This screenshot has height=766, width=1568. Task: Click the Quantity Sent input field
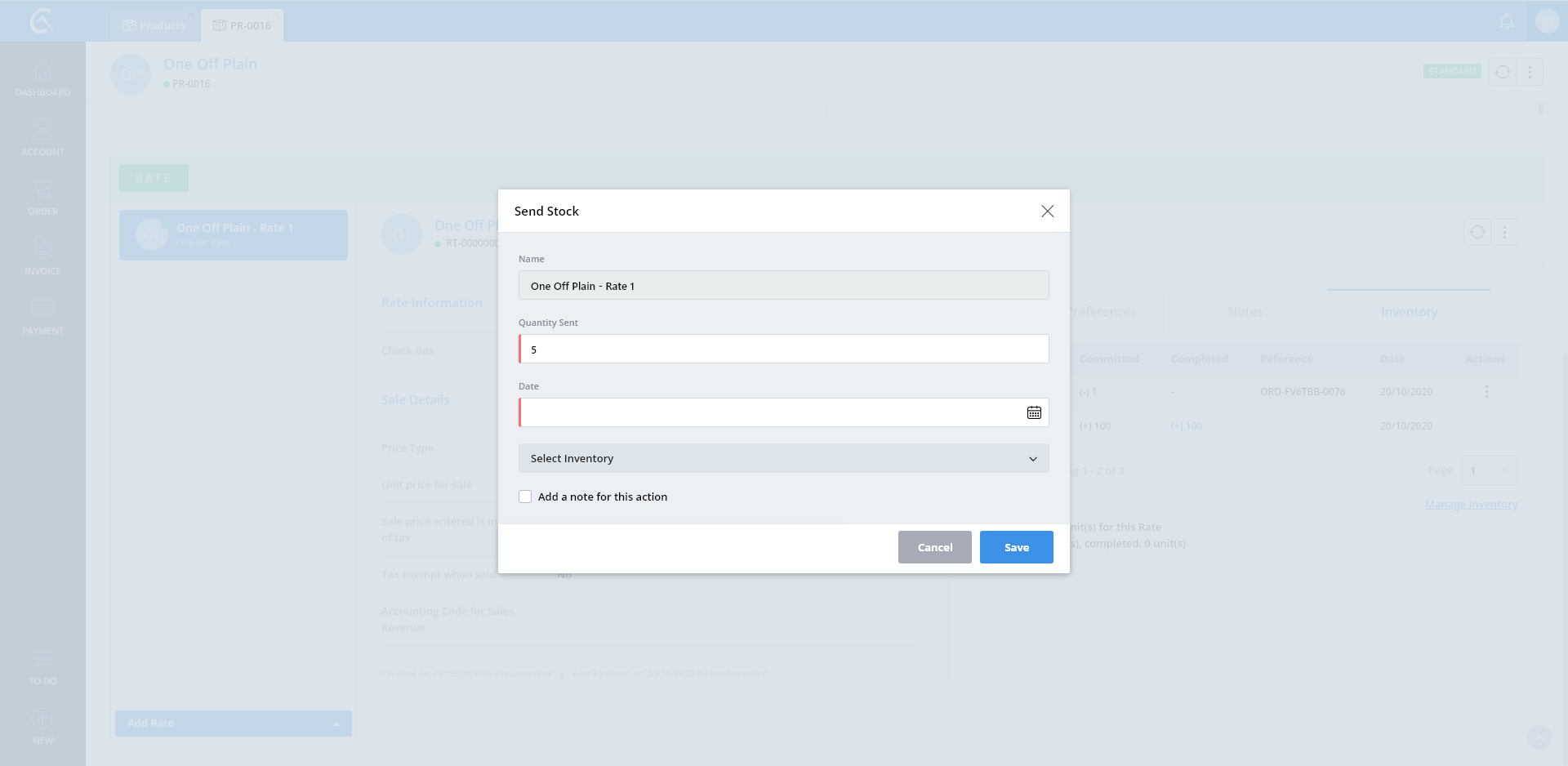783,349
